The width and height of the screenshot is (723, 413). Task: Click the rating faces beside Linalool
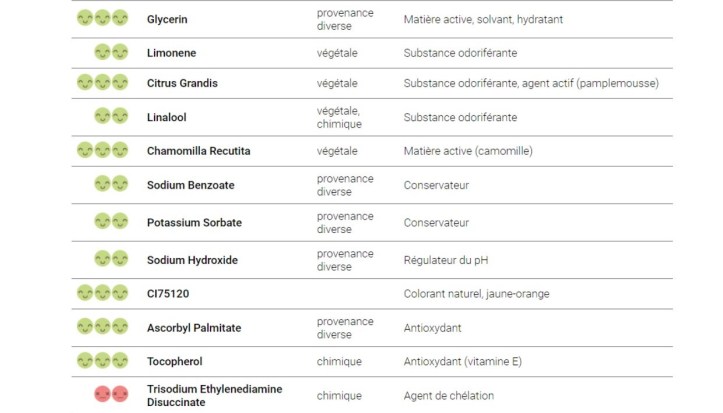(111, 117)
